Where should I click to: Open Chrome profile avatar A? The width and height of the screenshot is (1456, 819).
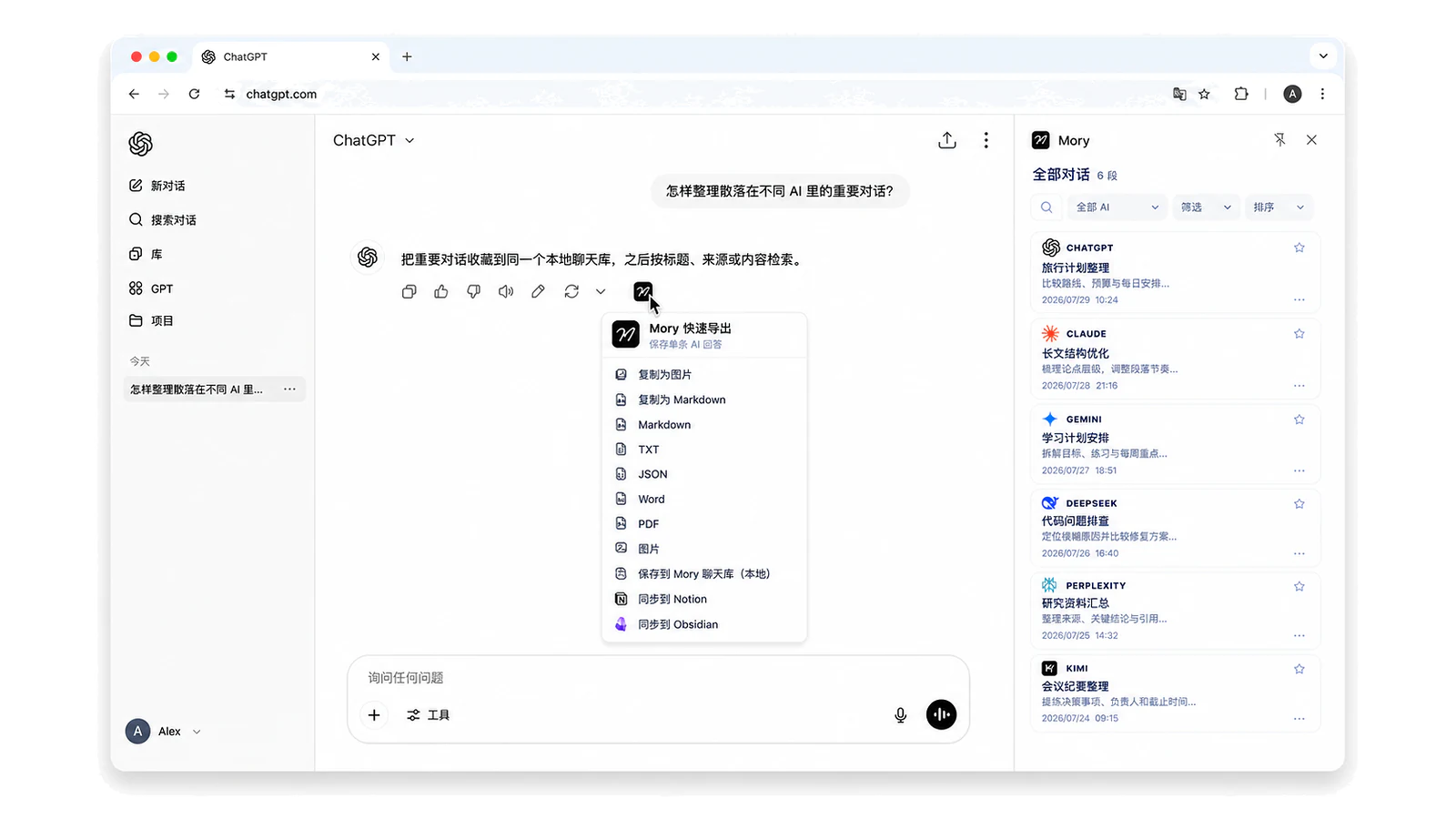1292,94
